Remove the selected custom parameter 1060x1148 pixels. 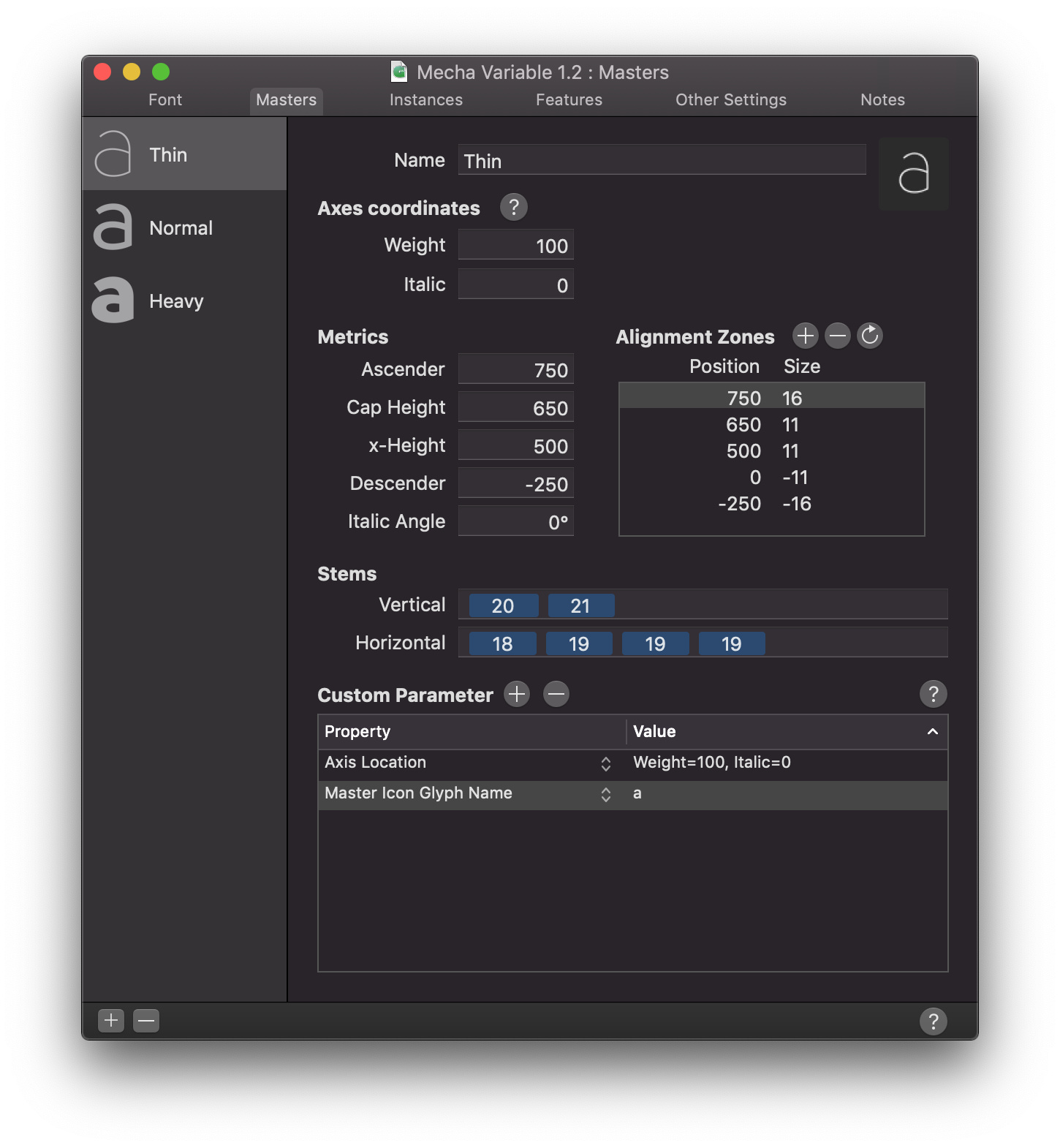(x=556, y=694)
